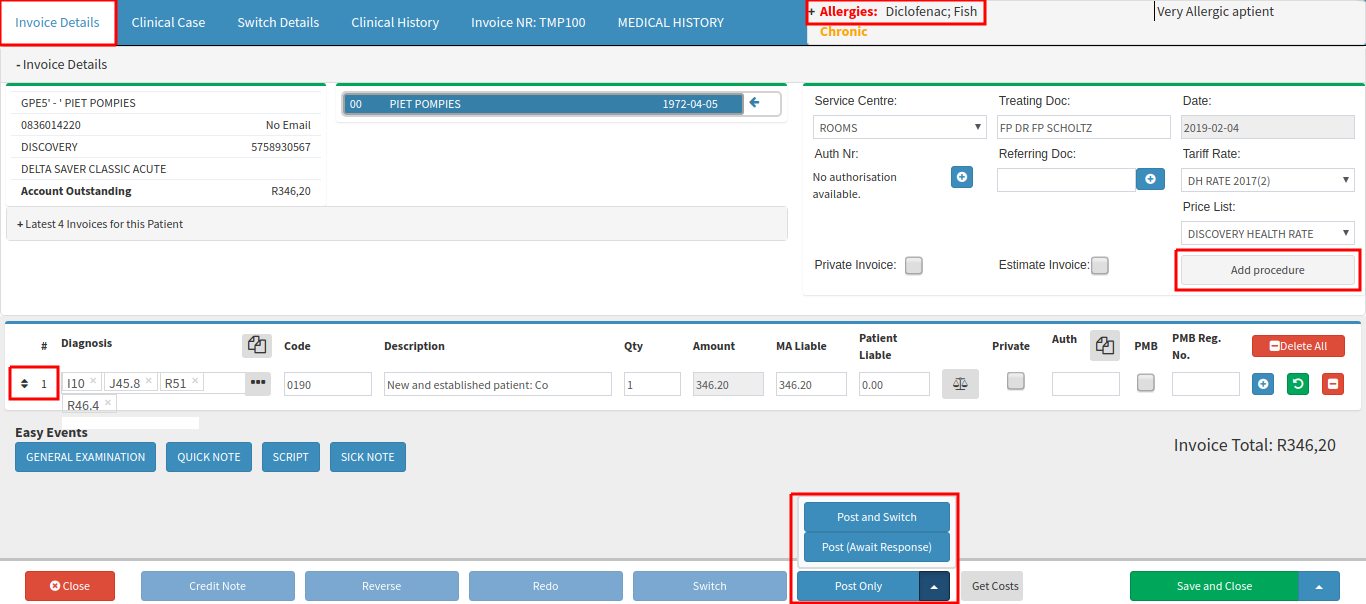Viewport: 1366px width, 604px height.
Task: Click the Auth field on line 1
Action: [x=1086, y=384]
